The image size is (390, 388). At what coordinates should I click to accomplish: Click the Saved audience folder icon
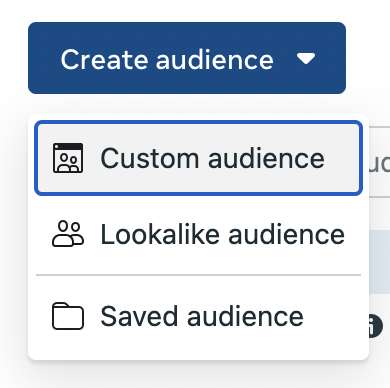pyautogui.click(x=68, y=316)
